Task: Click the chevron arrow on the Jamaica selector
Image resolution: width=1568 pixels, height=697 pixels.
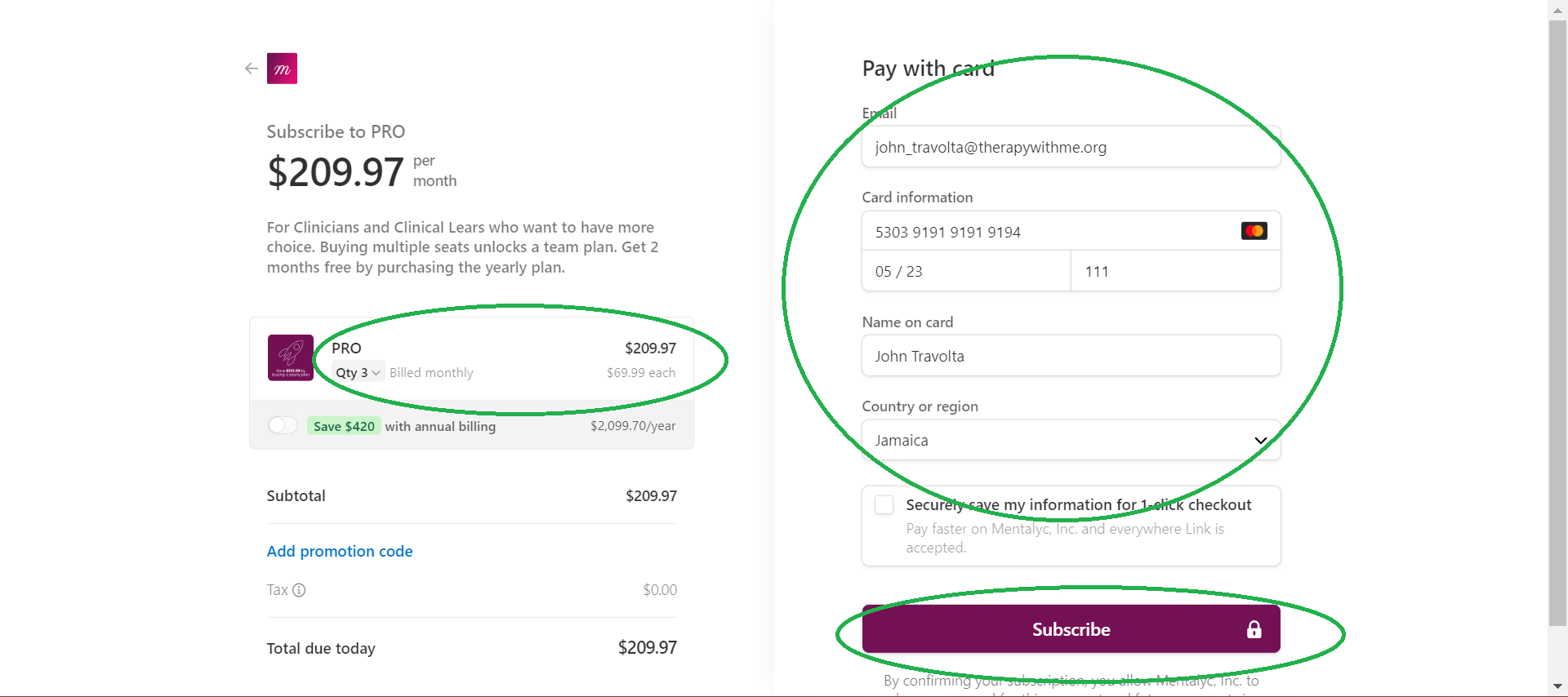Action: [1260, 441]
